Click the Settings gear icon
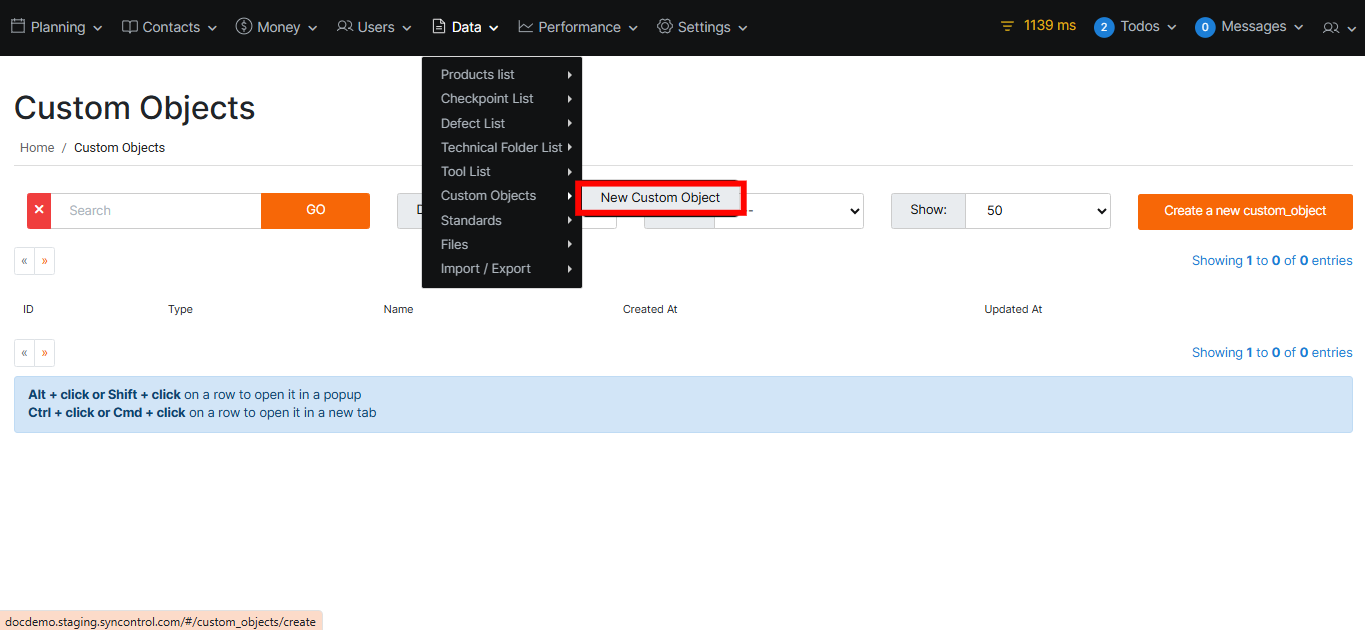Image resolution: width=1365 pixels, height=630 pixels. tap(665, 27)
